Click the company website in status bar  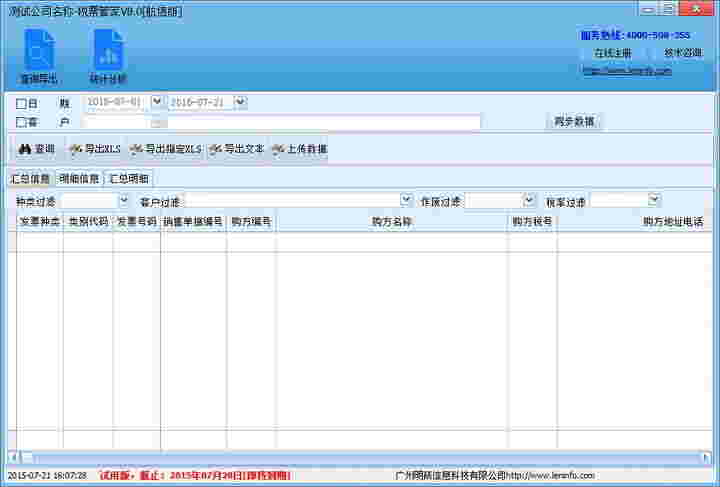[x=551, y=476]
